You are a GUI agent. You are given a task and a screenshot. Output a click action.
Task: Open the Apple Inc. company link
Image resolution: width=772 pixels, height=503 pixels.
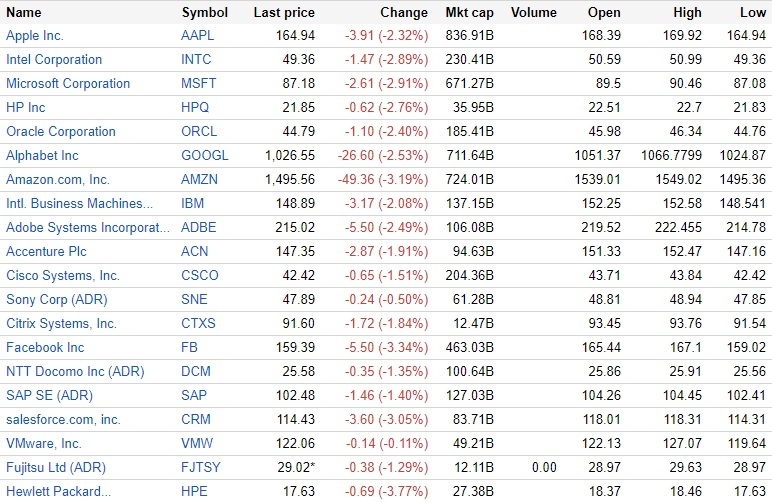(35, 36)
